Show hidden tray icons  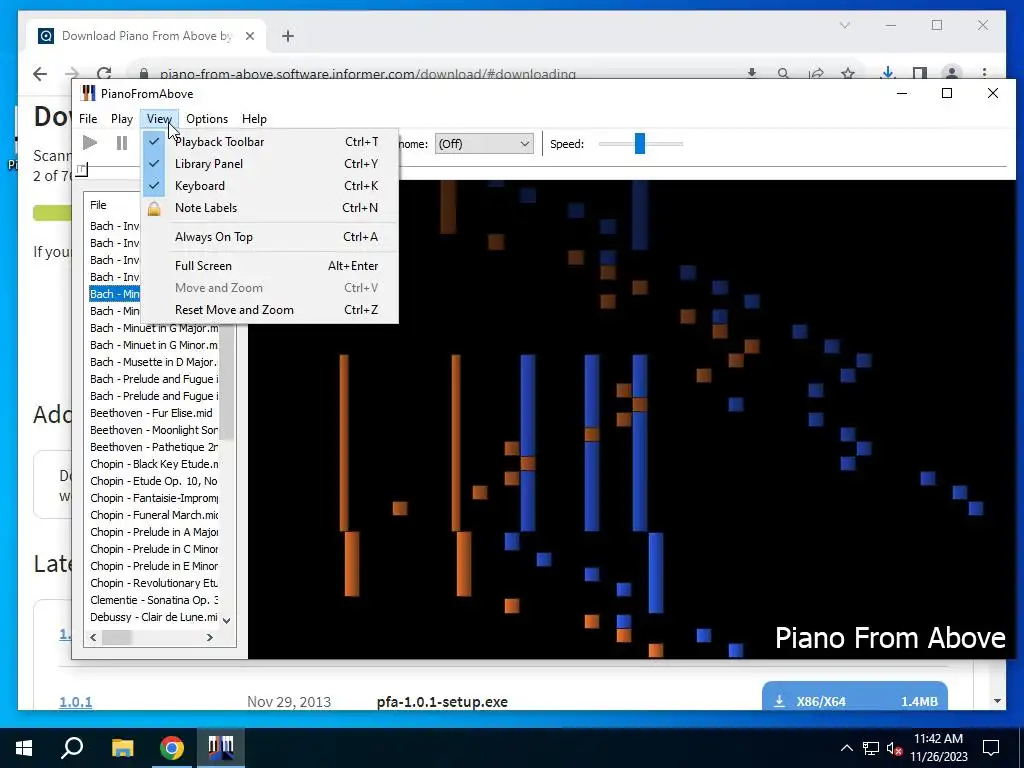(846, 748)
